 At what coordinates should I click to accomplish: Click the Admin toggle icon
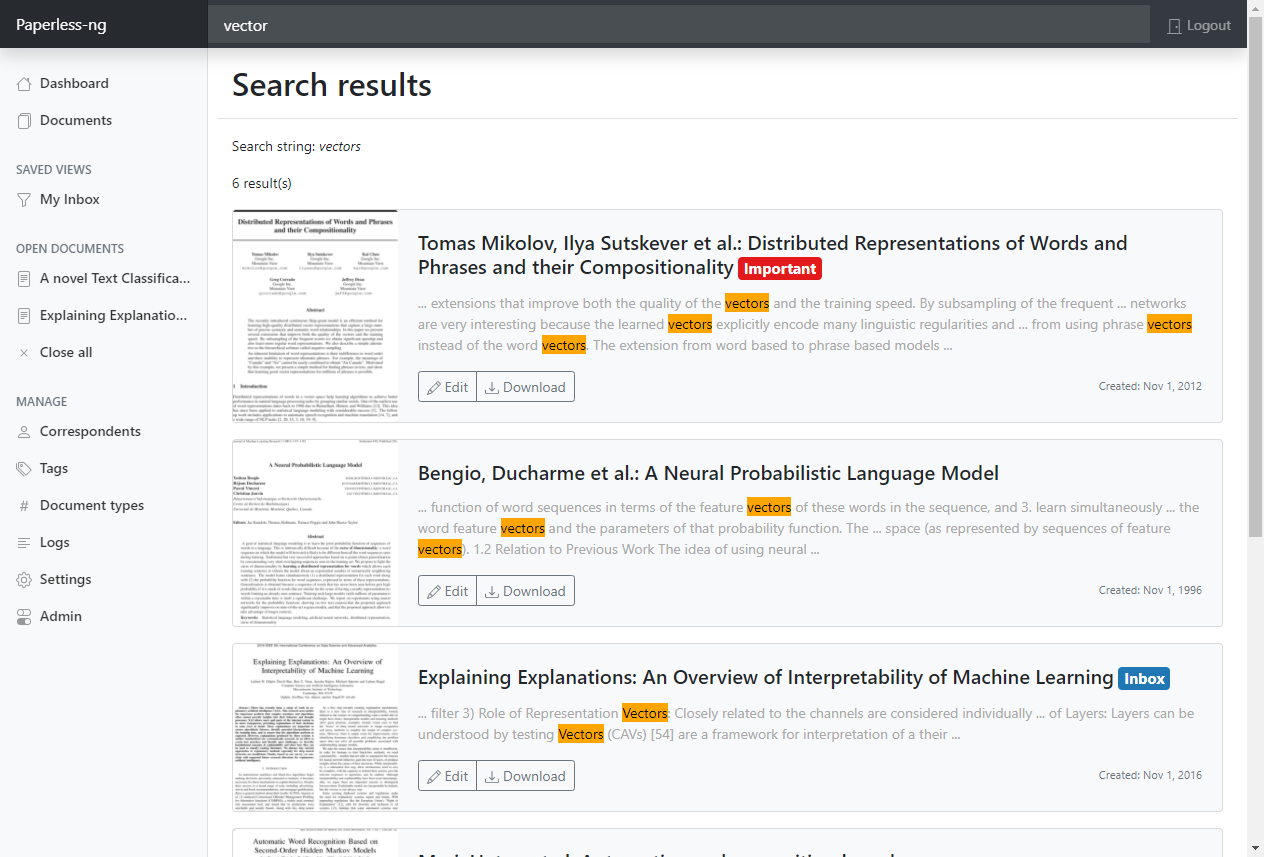click(x=24, y=617)
